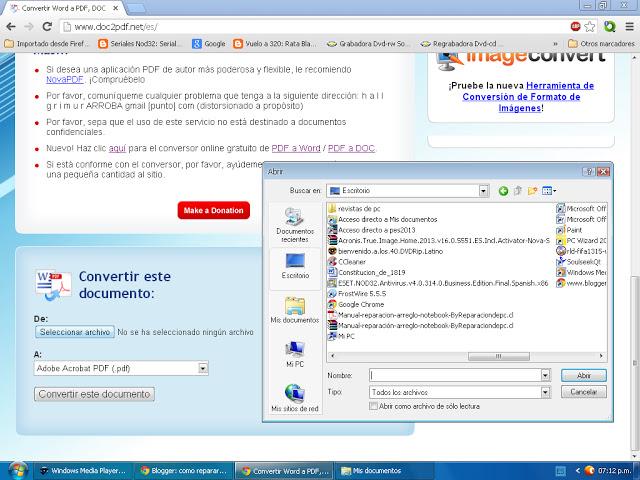Create new folder icon in Abrir dialog
This screenshot has width=640, height=480.
[x=532, y=191]
